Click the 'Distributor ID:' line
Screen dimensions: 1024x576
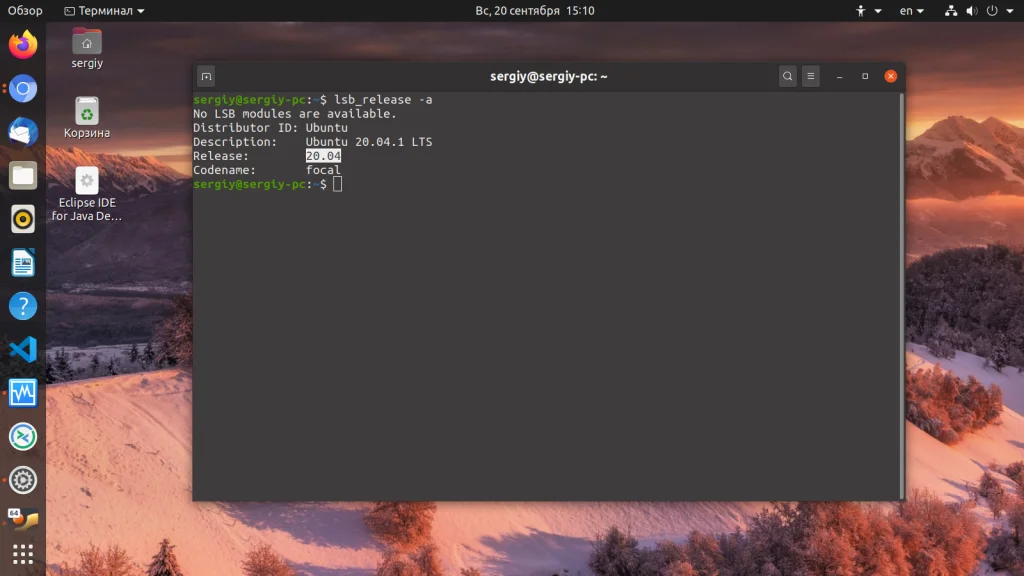(x=270, y=128)
